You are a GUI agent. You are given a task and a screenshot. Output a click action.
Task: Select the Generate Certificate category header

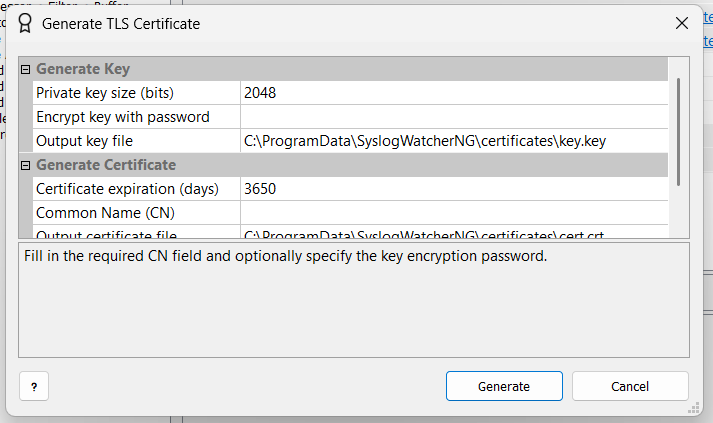(x=106, y=165)
